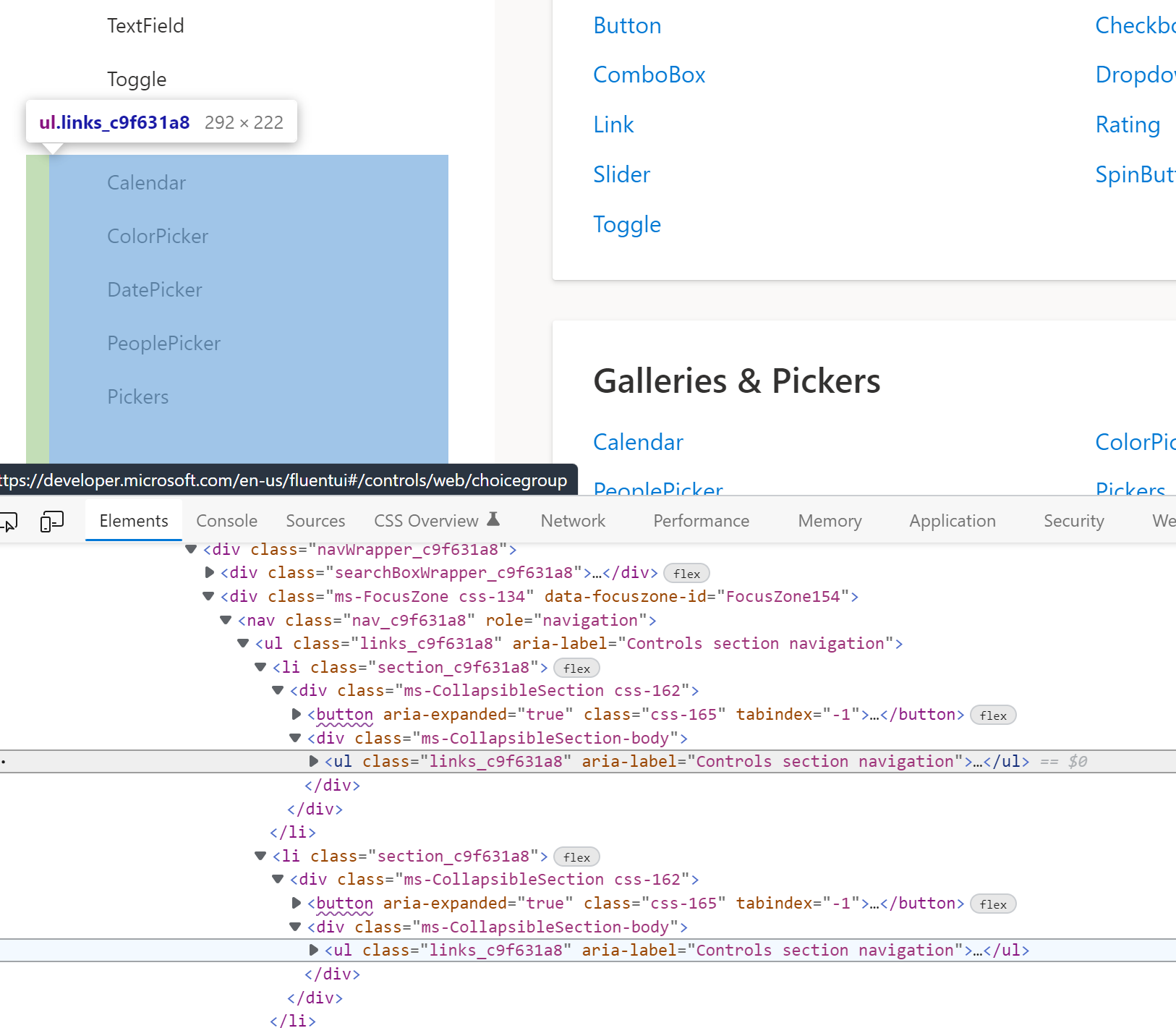Switch to the Console tab

tap(226, 520)
